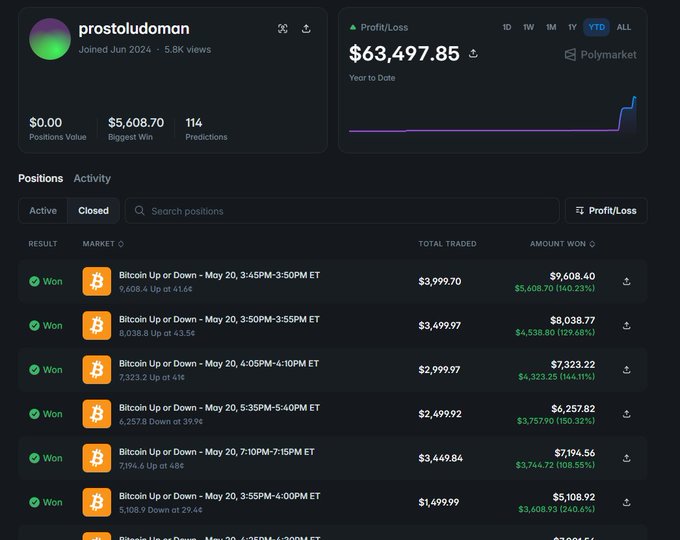Image resolution: width=680 pixels, height=540 pixels.
Task: Click the TOTAL TRADED column header
Action: coord(447,244)
